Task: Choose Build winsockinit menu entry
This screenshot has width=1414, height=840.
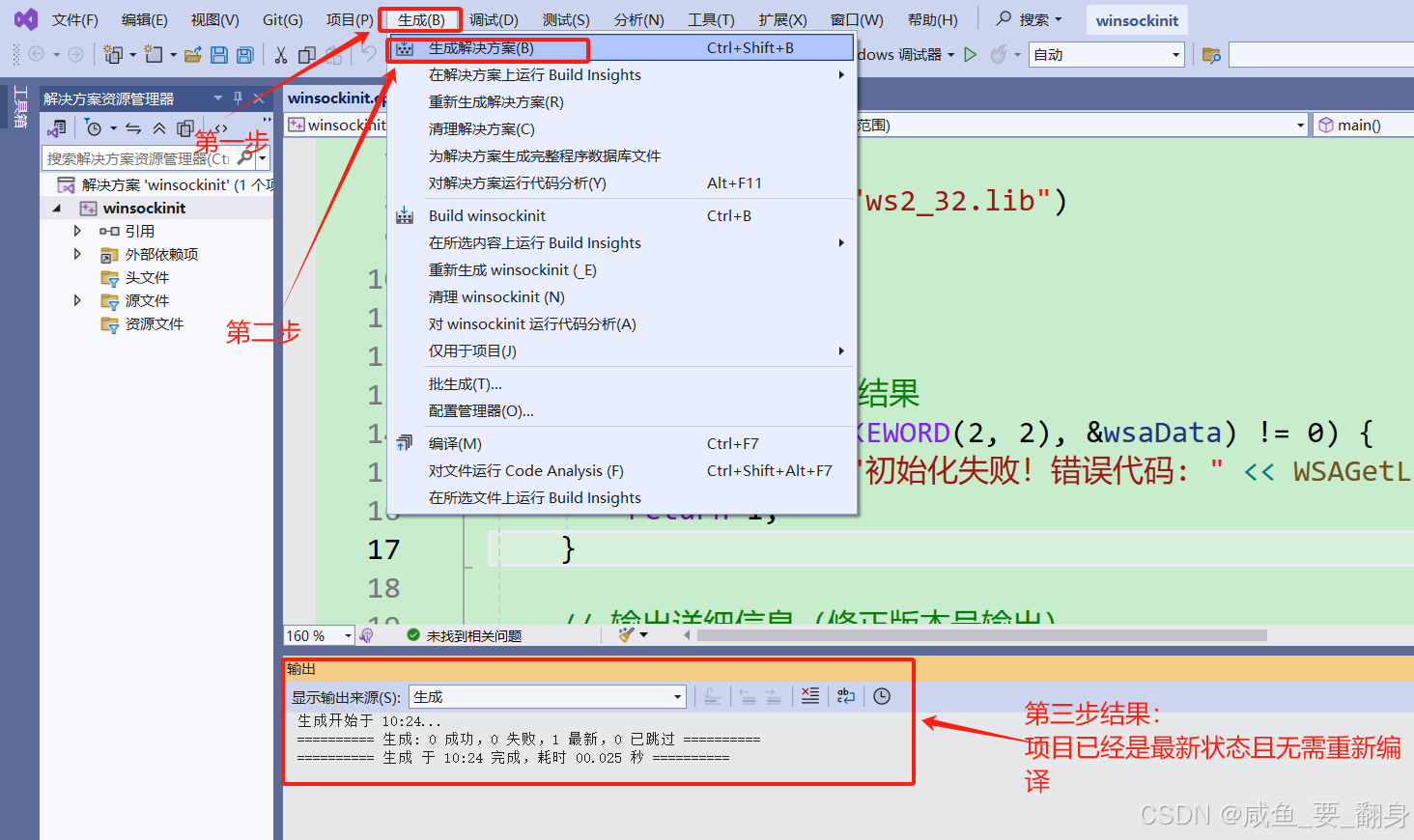Action: [x=621, y=215]
